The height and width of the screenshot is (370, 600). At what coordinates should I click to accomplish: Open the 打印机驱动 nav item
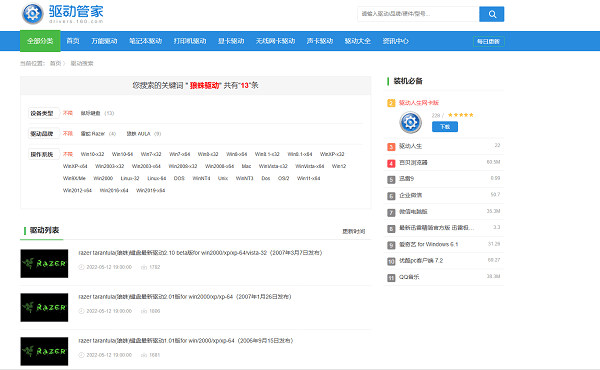pyautogui.click(x=190, y=41)
